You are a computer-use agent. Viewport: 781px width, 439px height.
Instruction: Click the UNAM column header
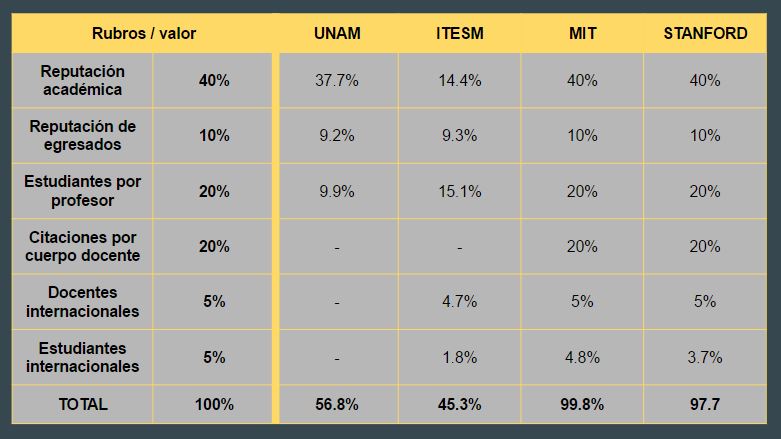click(x=337, y=33)
